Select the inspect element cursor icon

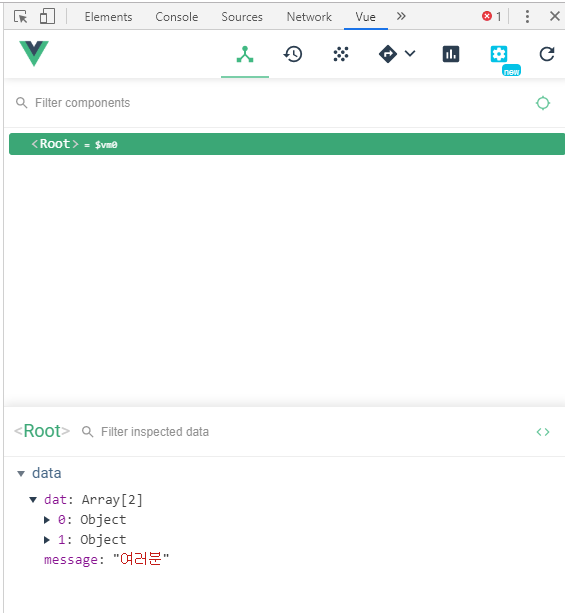20,17
